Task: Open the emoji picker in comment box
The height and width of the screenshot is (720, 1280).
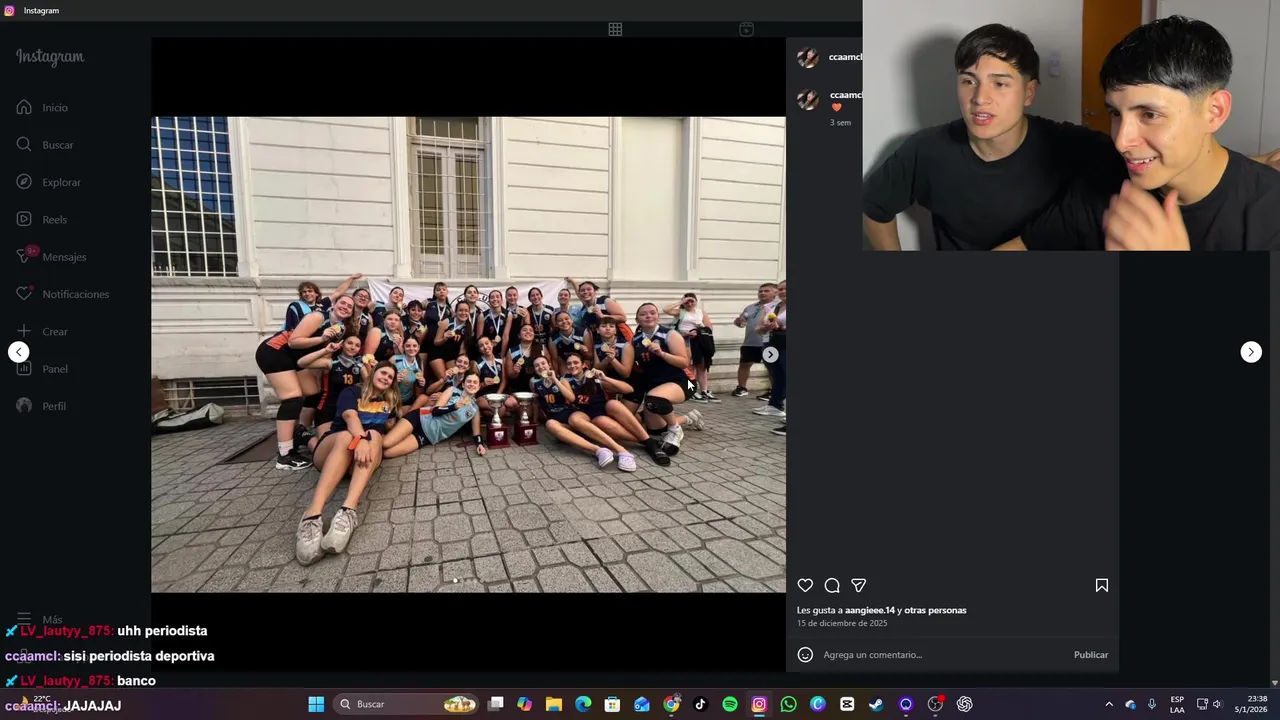Action: 805,655
